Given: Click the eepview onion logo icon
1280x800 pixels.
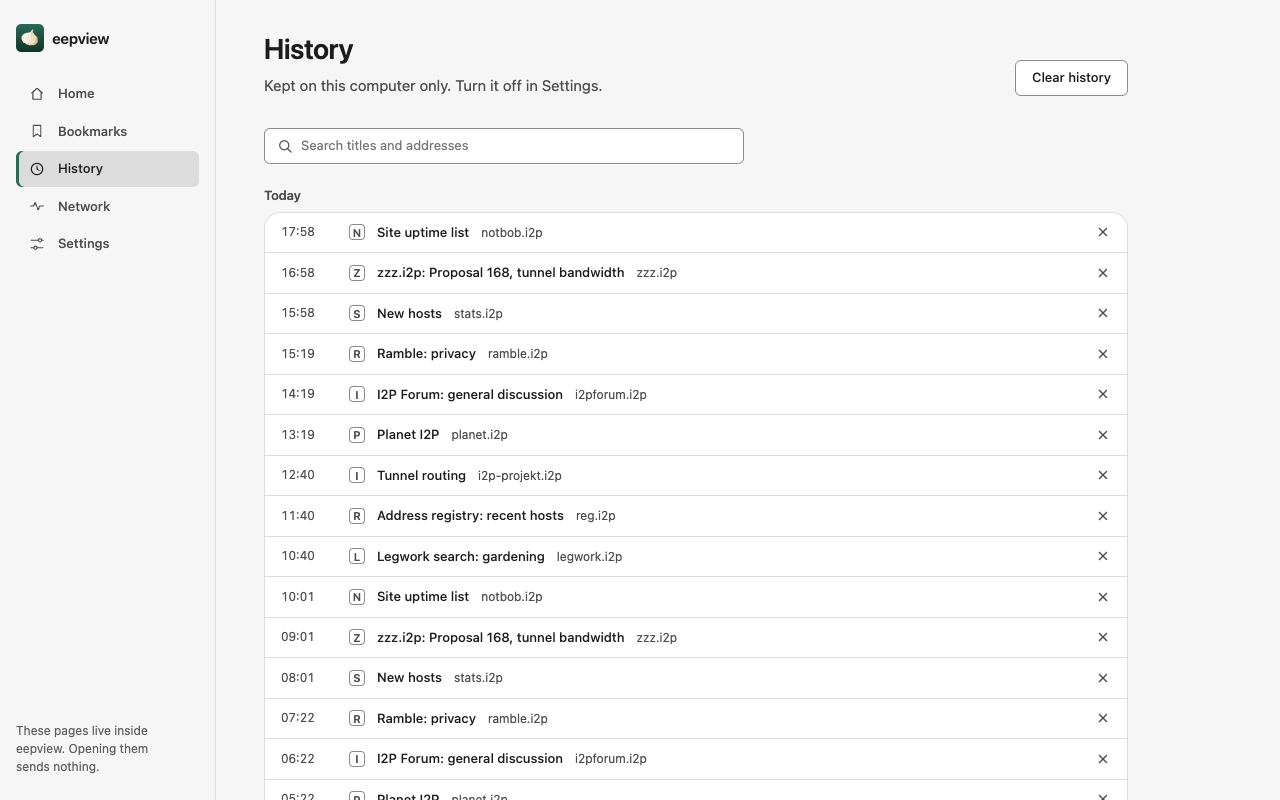Looking at the screenshot, I should [x=30, y=38].
